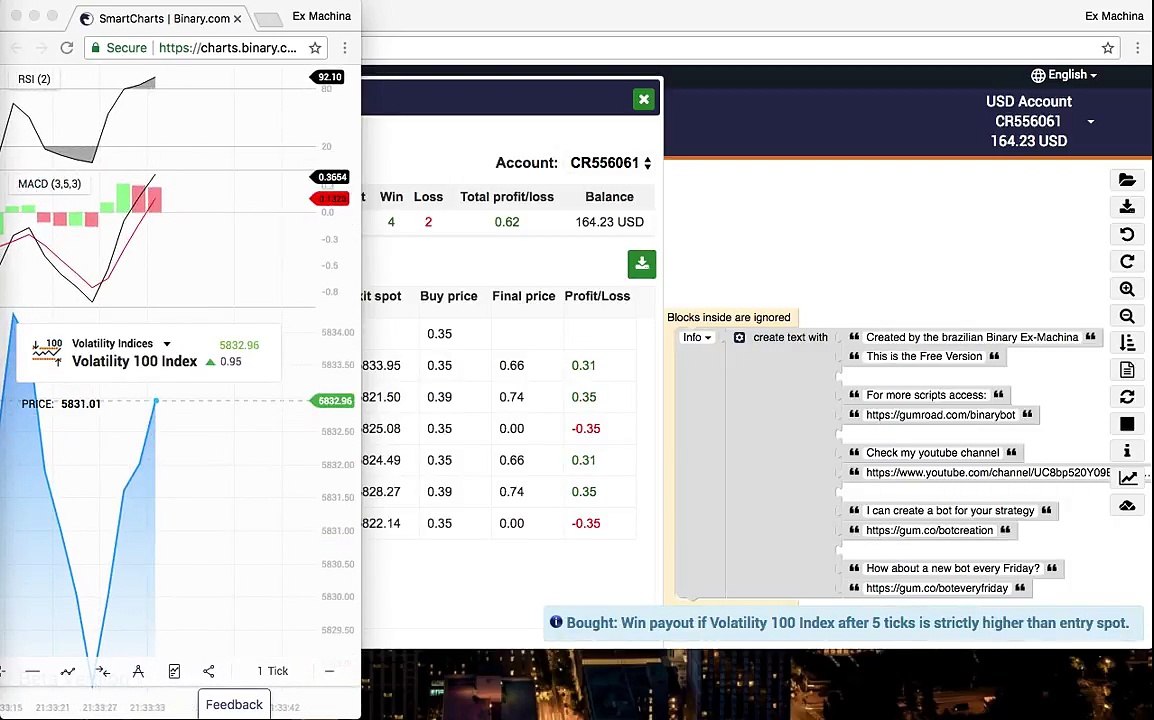Rearrange blocks vertically with the sort icon
Viewport: 1154px width, 720px height.
1127,342
